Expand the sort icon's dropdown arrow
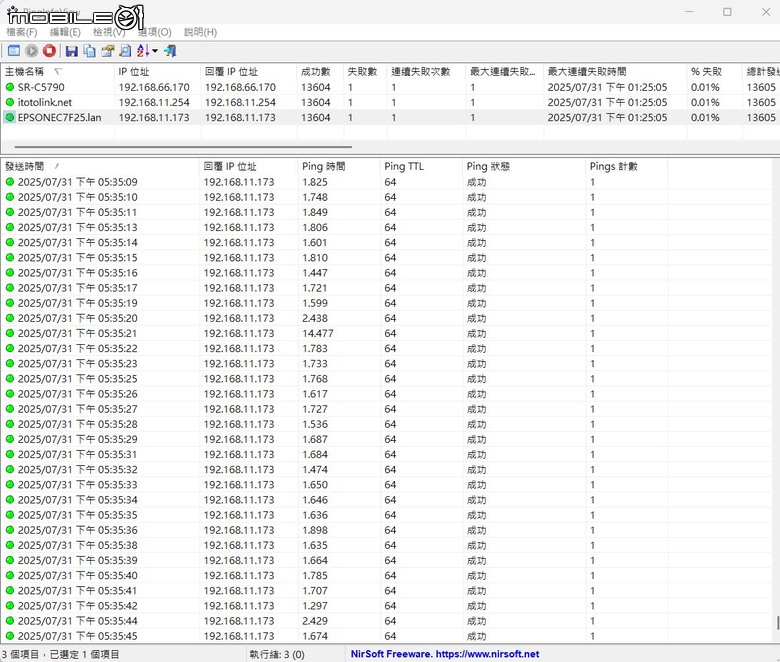780x662 pixels. [155, 51]
